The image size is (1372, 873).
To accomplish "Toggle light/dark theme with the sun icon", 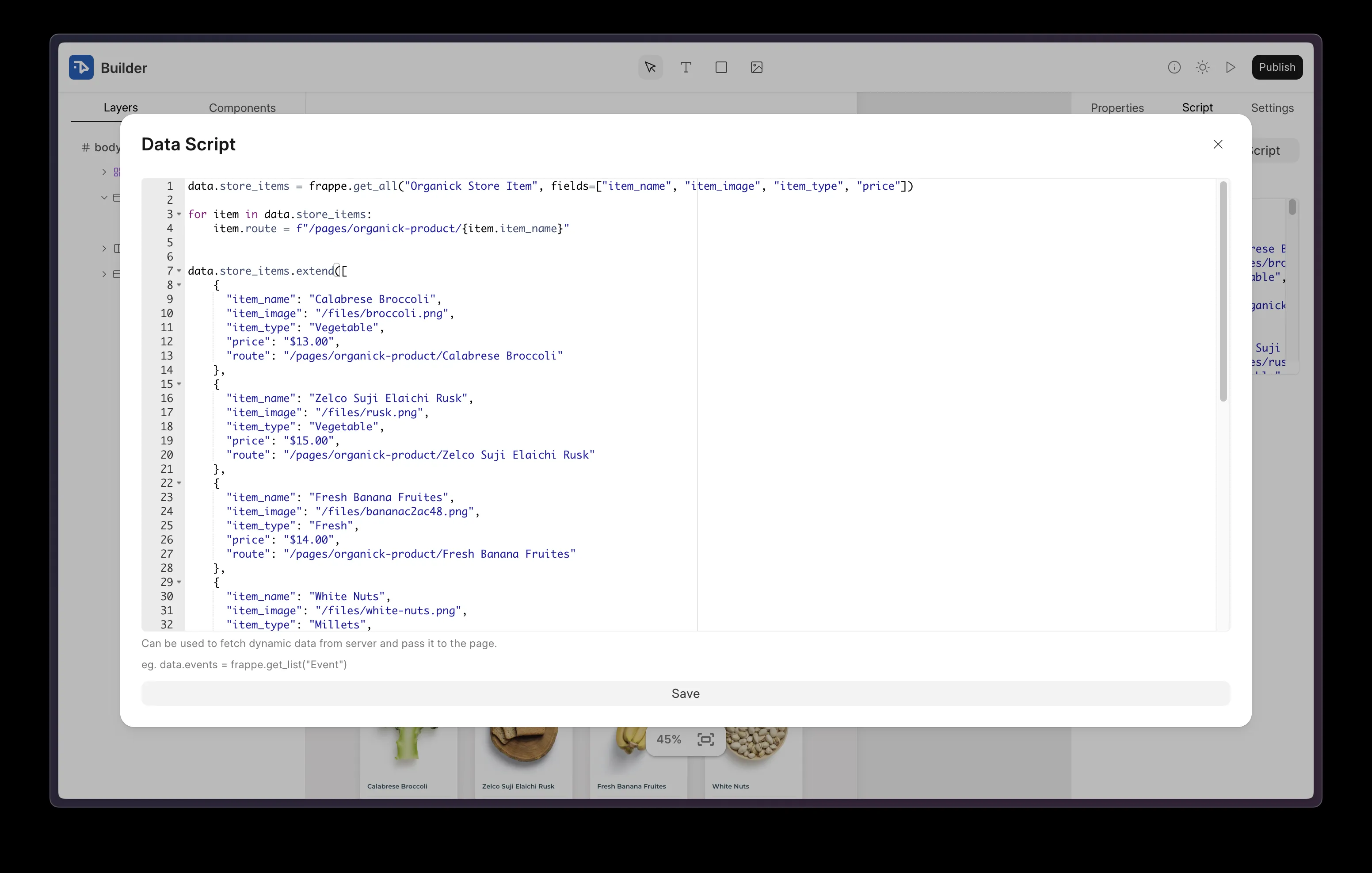I will coord(1202,67).
